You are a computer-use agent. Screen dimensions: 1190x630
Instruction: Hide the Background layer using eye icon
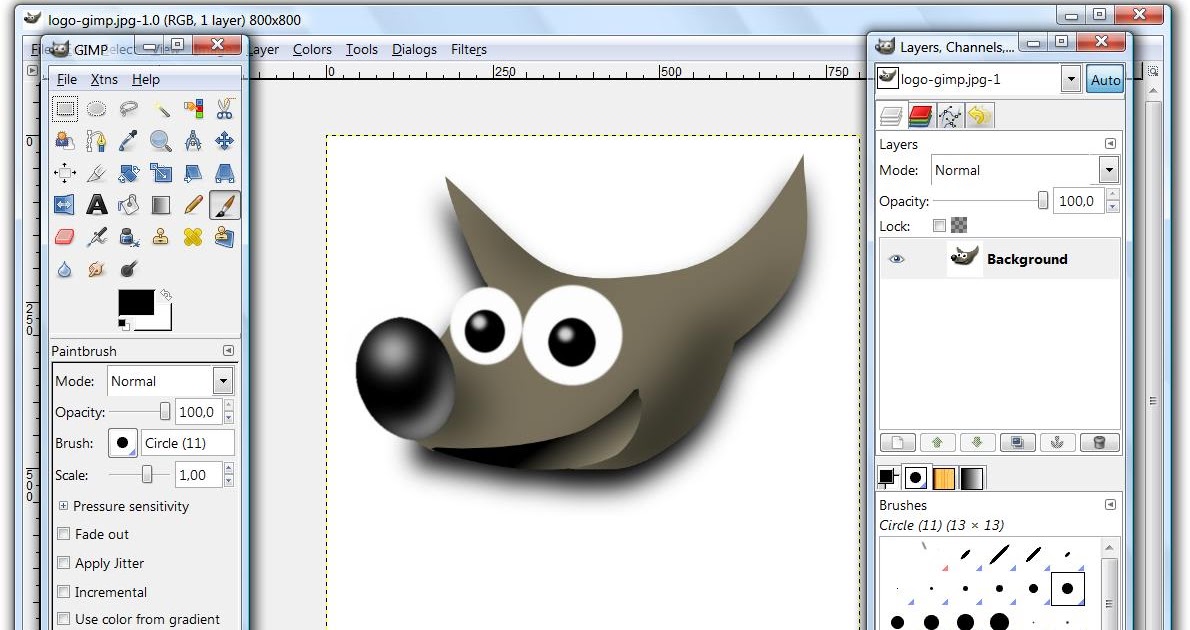[x=896, y=259]
